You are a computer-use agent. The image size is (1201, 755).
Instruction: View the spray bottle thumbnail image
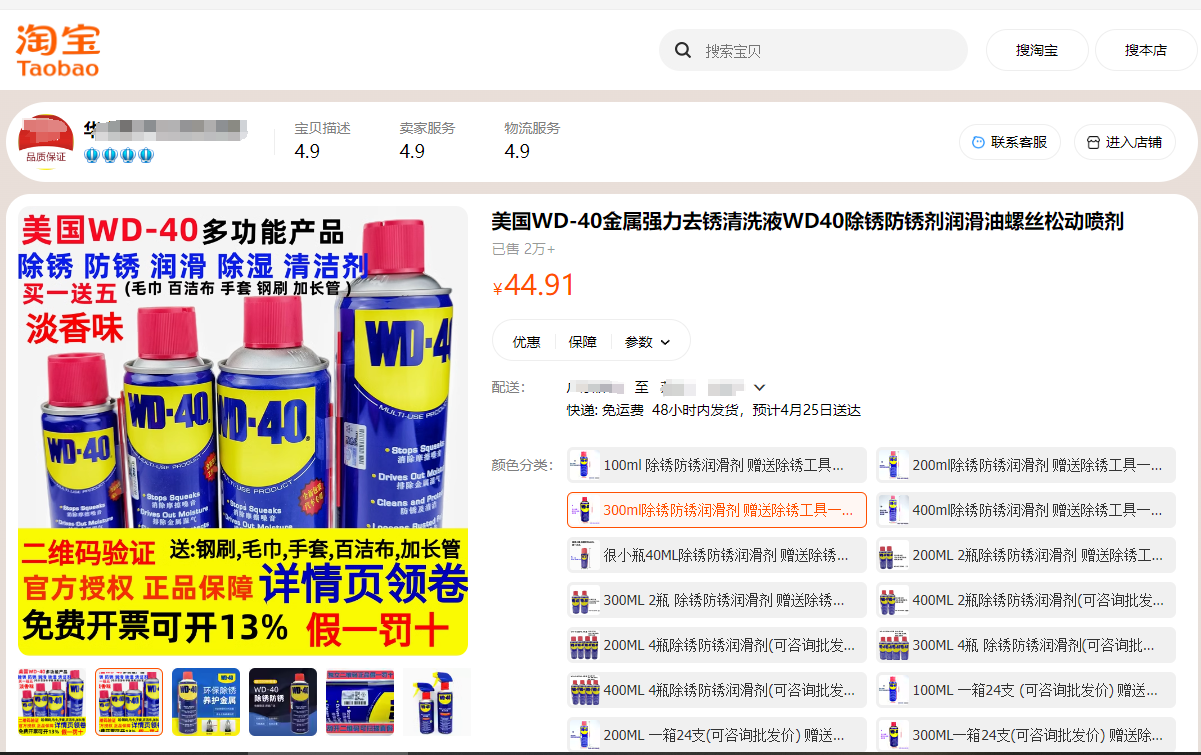(436, 701)
